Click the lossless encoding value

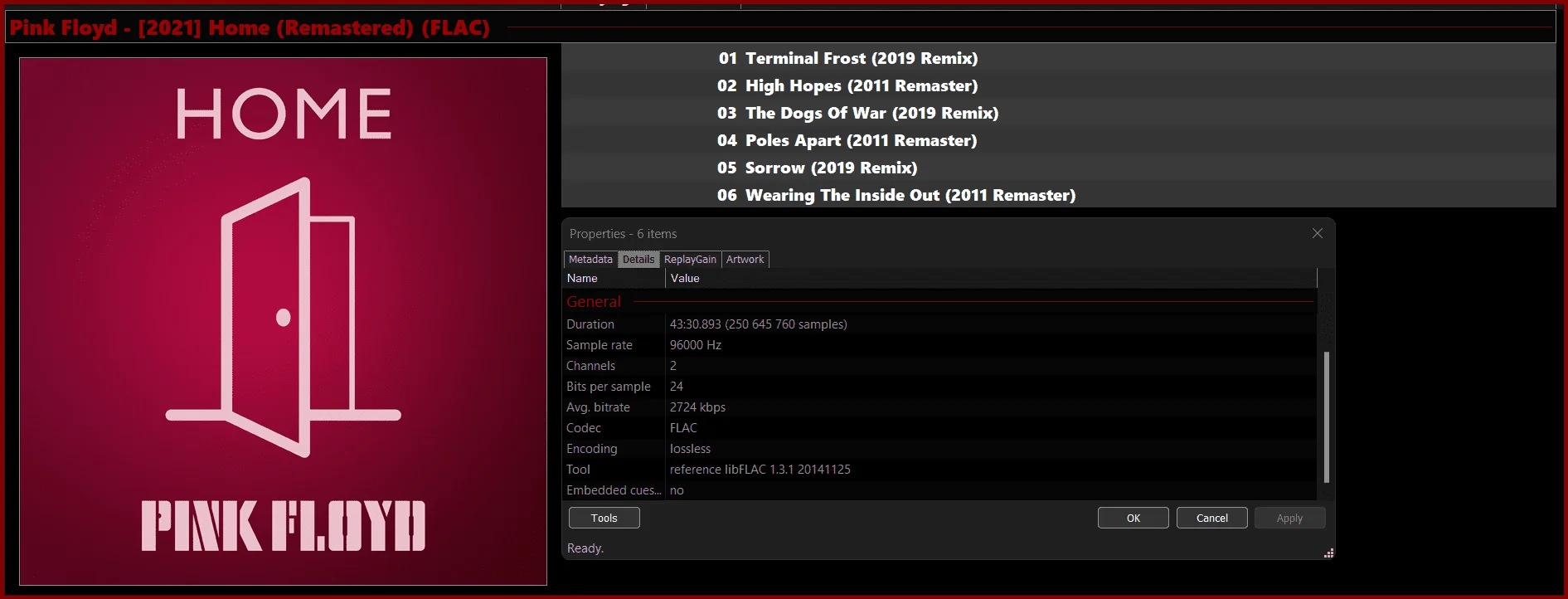point(690,449)
